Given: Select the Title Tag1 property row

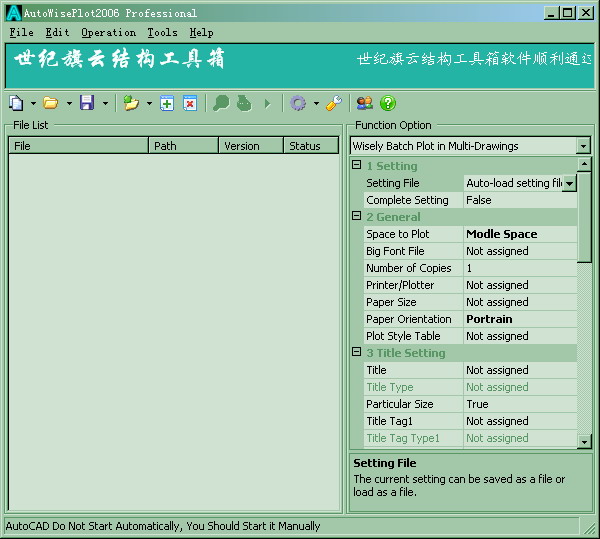Looking at the screenshot, I should click(470, 421).
